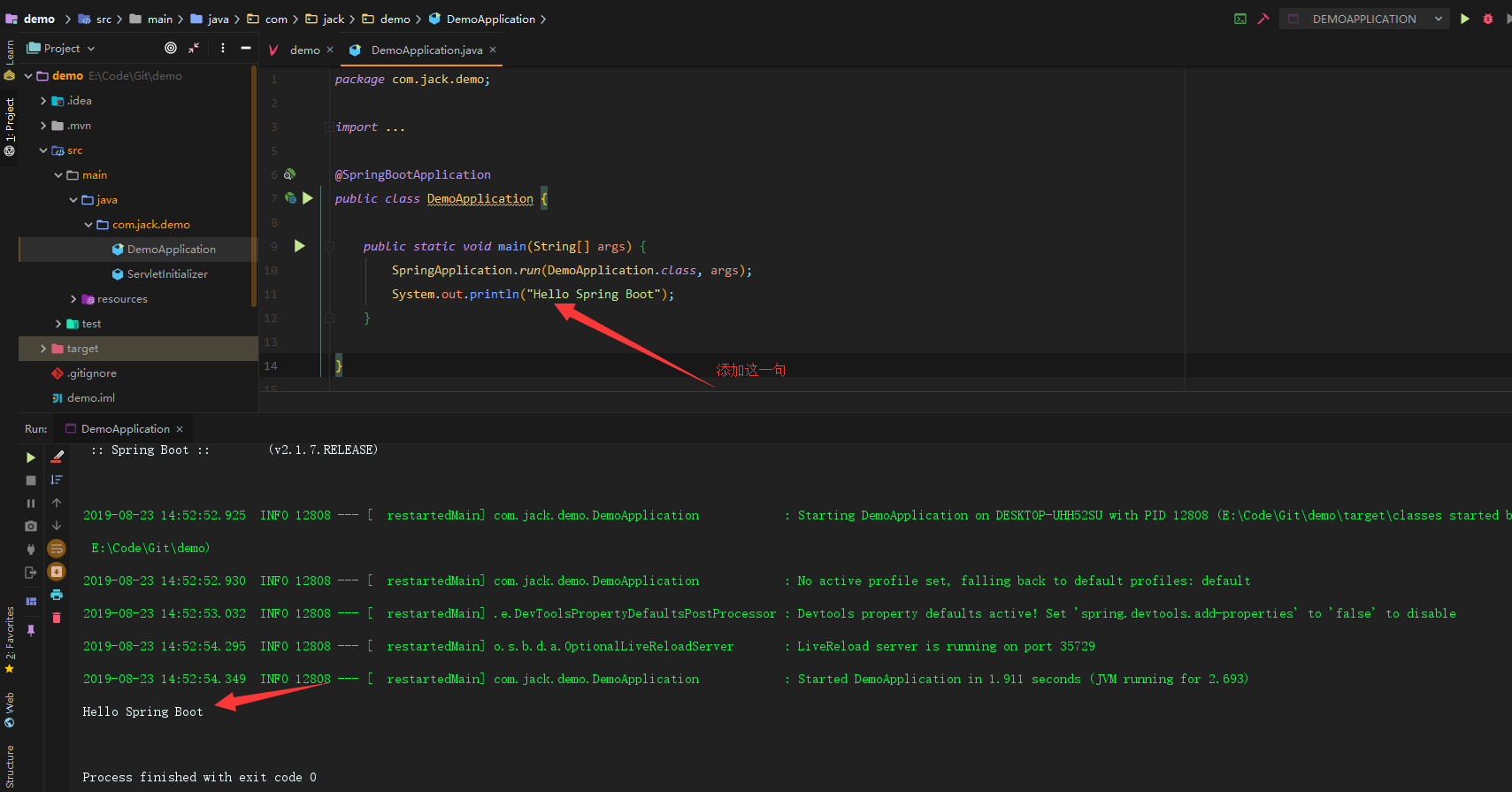Collapse the src folder
Viewport: 1512px width, 792px height.
(x=43, y=150)
